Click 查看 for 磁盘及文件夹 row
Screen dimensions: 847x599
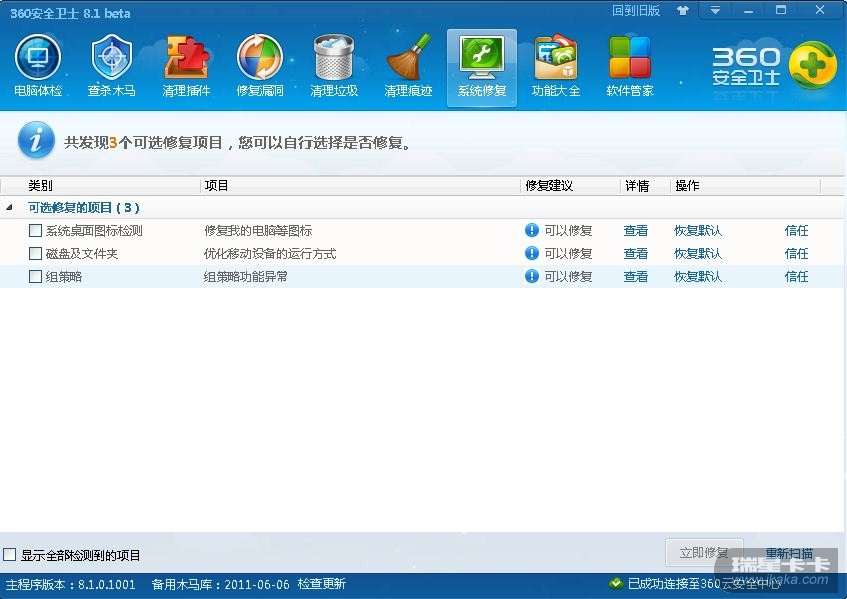(x=635, y=253)
